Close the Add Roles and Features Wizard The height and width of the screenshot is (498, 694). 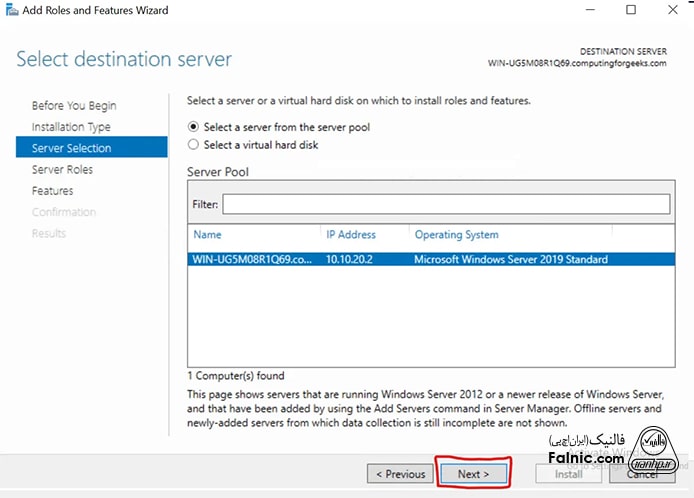(674, 10)
